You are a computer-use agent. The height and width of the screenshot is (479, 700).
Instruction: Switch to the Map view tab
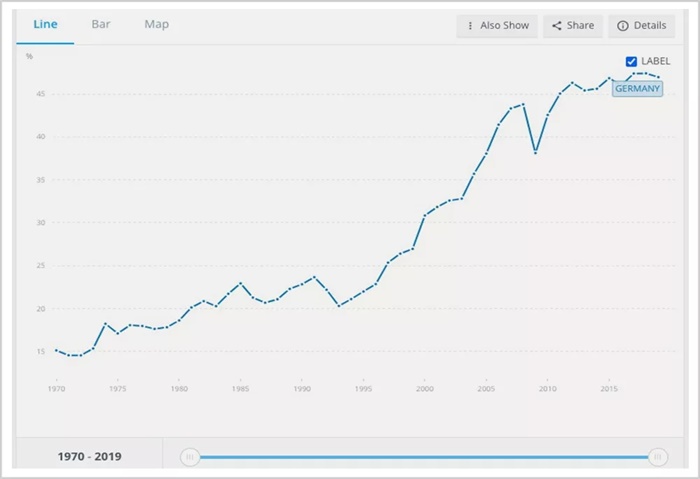pyautogui.click(x=156, y=24)
